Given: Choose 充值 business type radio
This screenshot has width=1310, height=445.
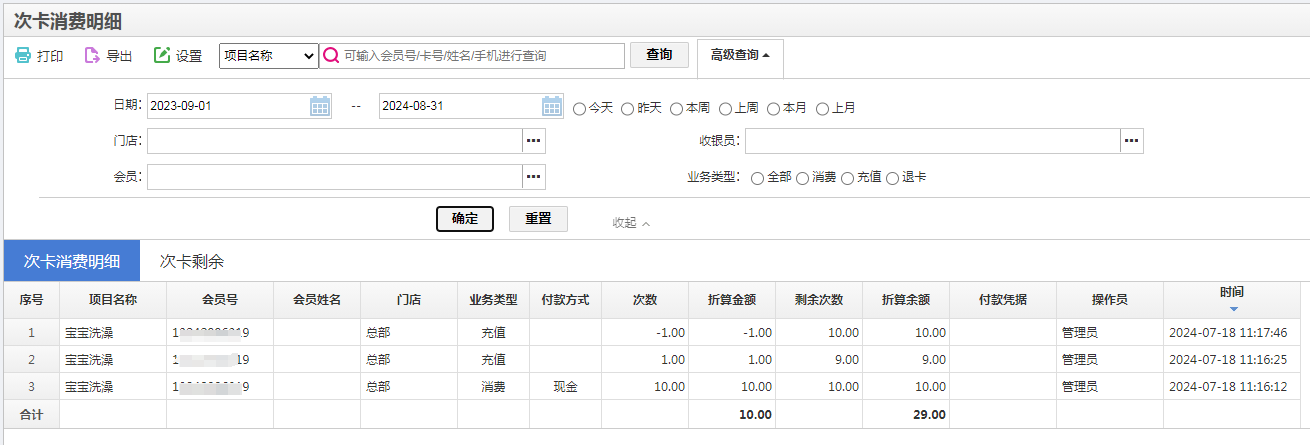Looking at the screenshot, I should point(848,178).
